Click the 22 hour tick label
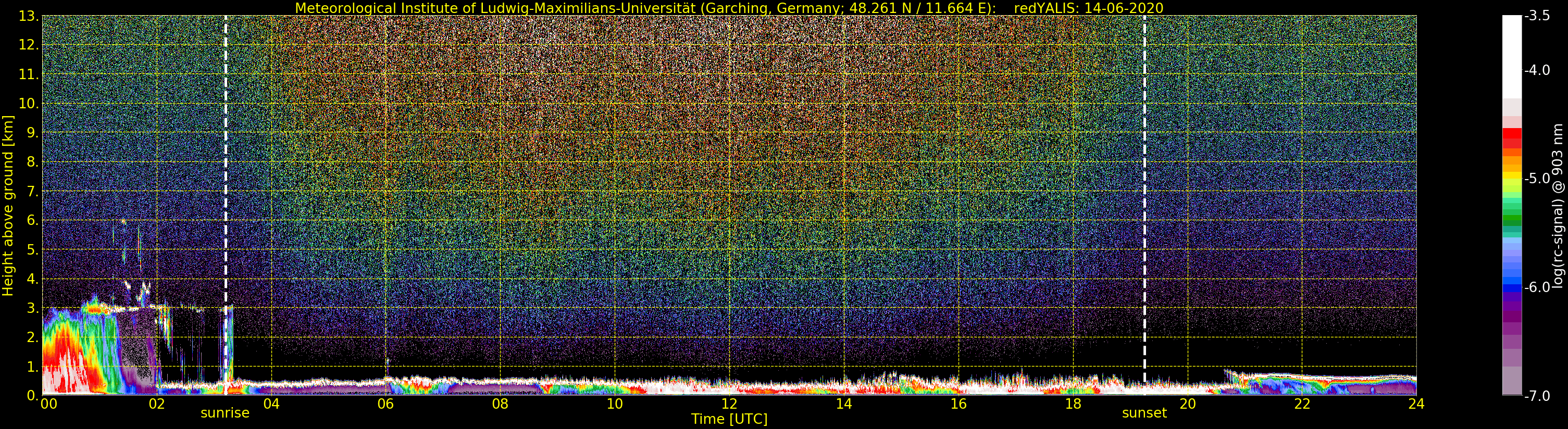The width and height of the screenshot is (1568, 429). tap(1302, 403)
